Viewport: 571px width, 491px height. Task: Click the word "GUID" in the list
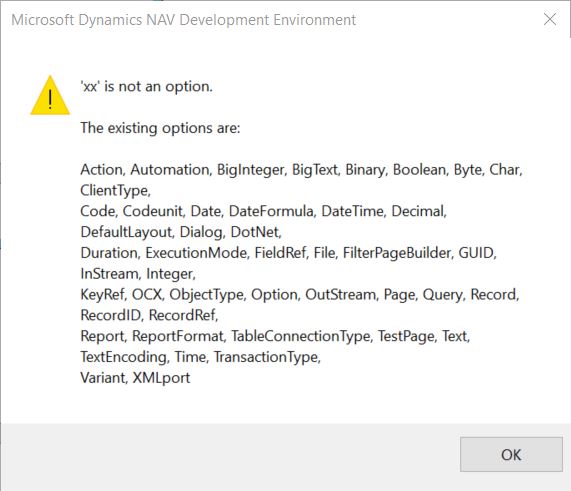point(476,253)
